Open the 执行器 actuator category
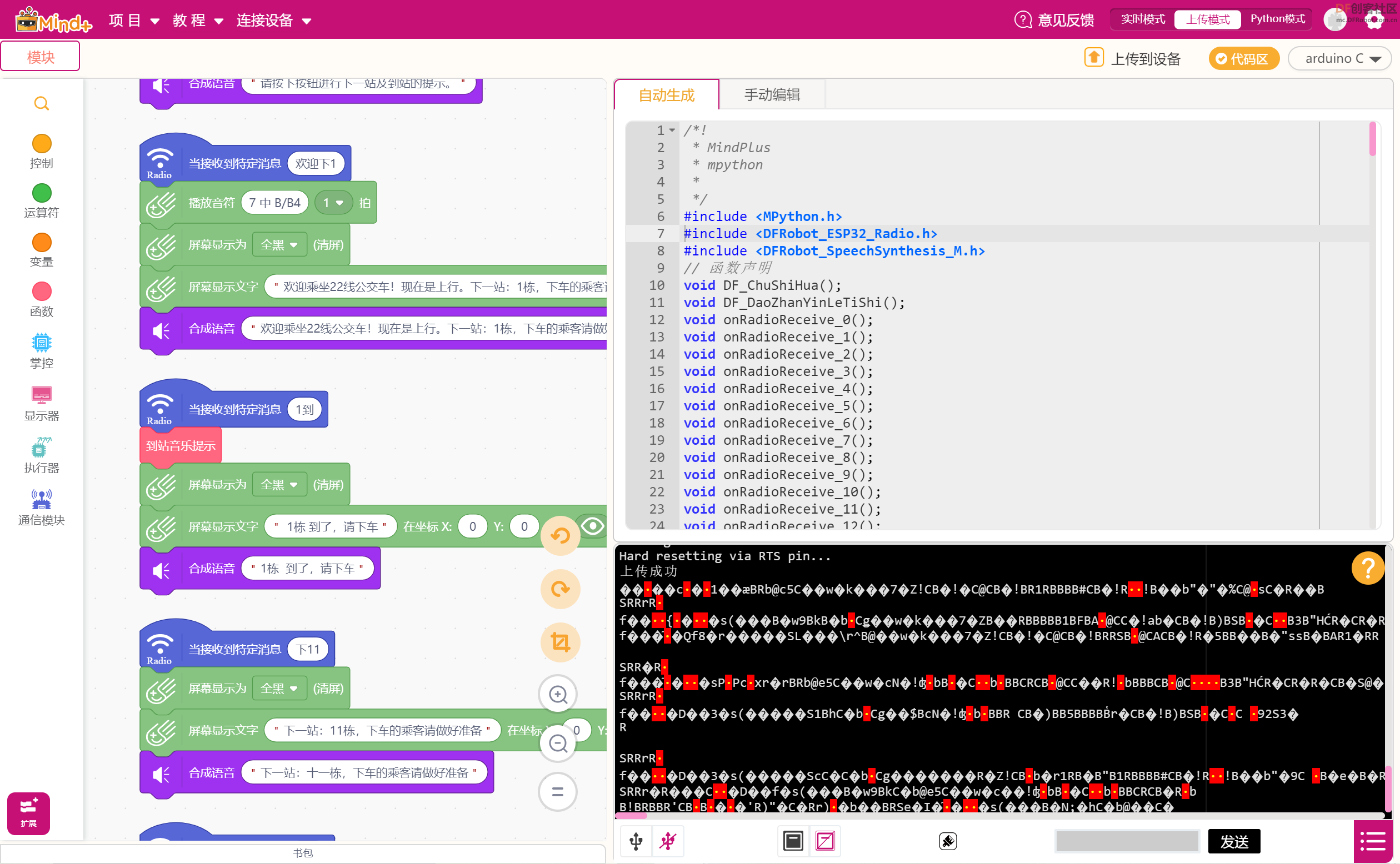This screenshot has height=864, width=1400. tap(41, 455)
